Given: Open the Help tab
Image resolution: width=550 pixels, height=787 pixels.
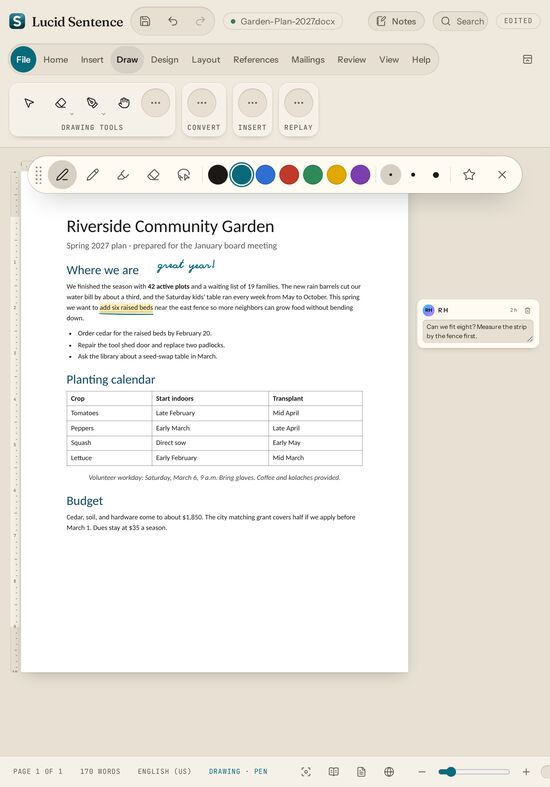Looking at the screenshot, I should coord(421,59).
